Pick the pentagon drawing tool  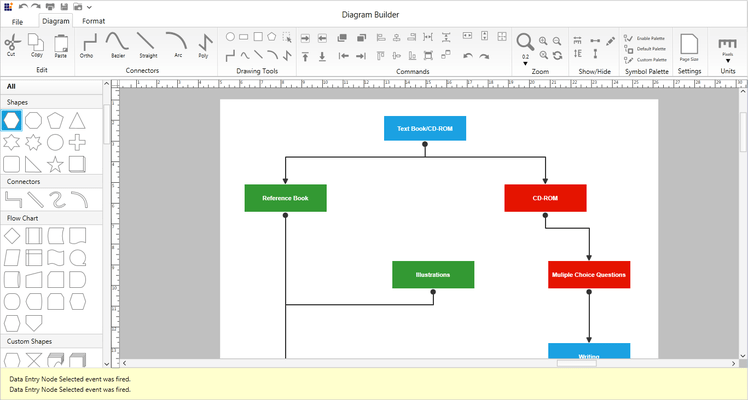coord(271,37)
